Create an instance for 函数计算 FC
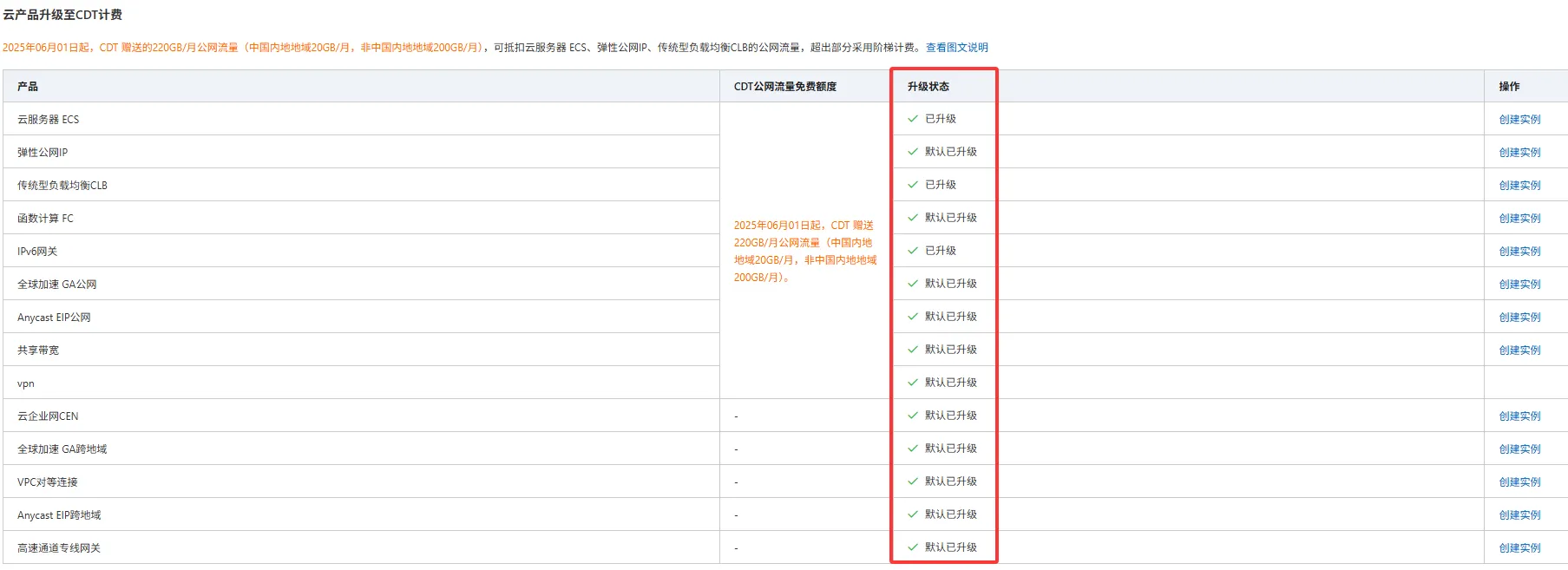This screenshot has height=570, width=1568. coord(1519,219)
